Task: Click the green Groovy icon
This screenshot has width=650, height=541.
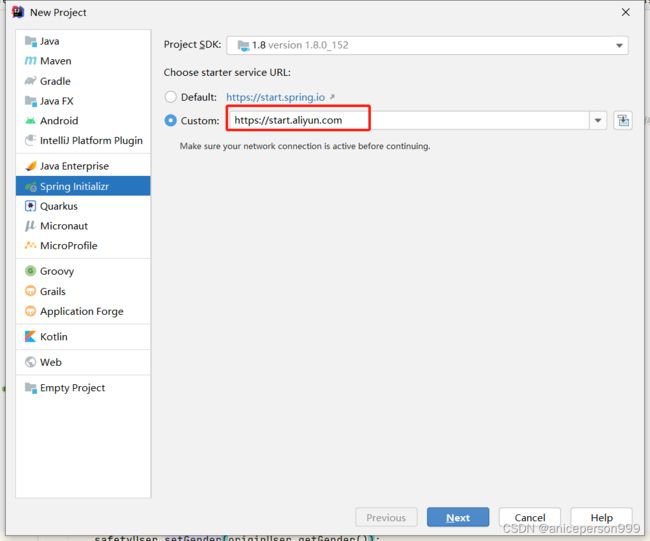Action: click(31, 271)
